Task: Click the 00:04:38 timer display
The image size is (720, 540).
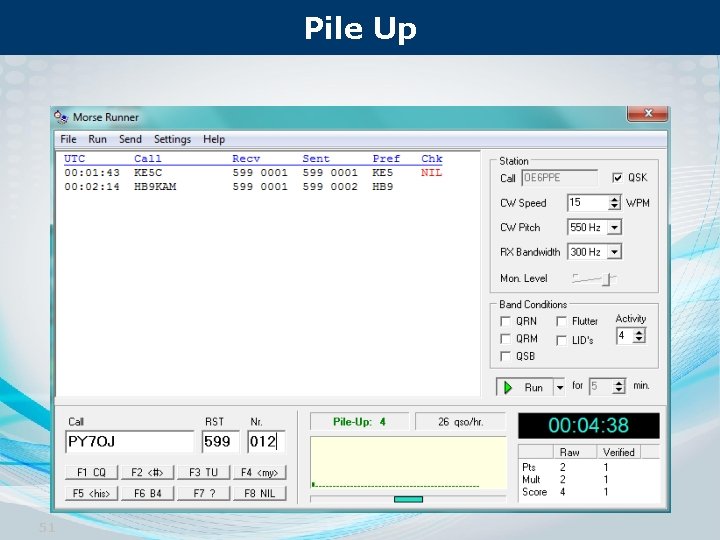Action: click(x=589, y=426)
